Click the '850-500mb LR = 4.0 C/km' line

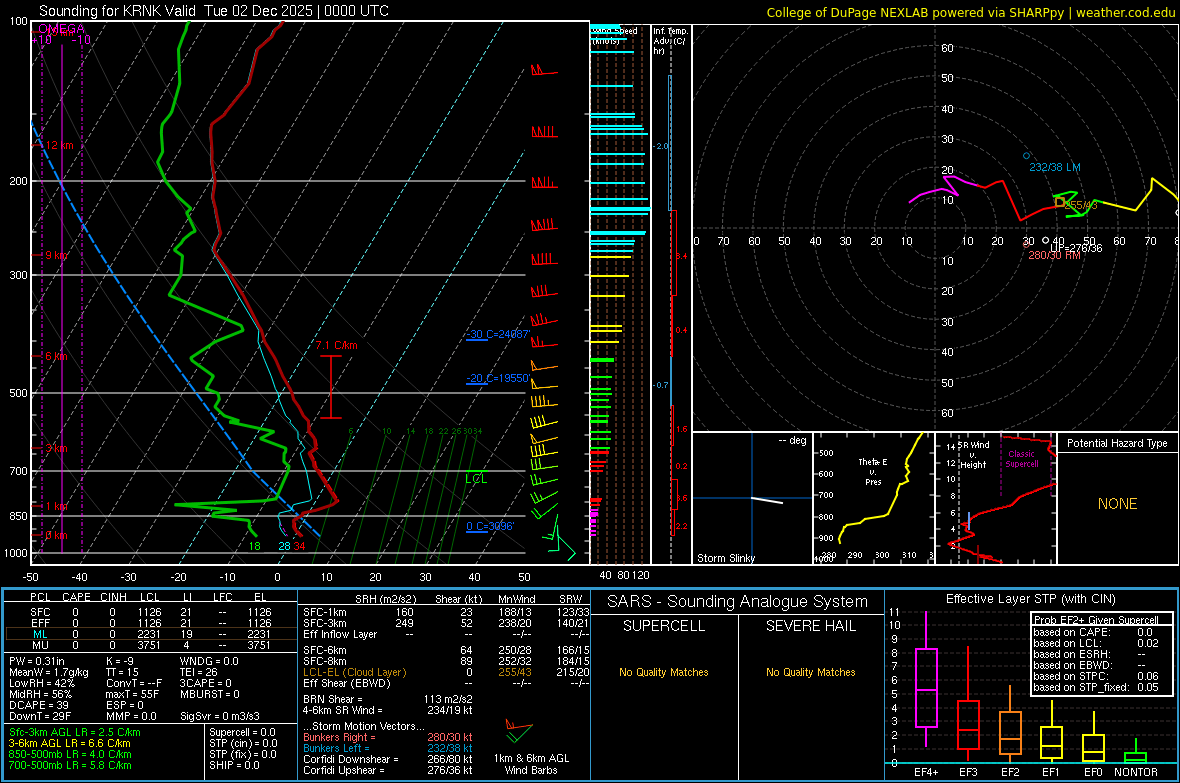[70, 754]
